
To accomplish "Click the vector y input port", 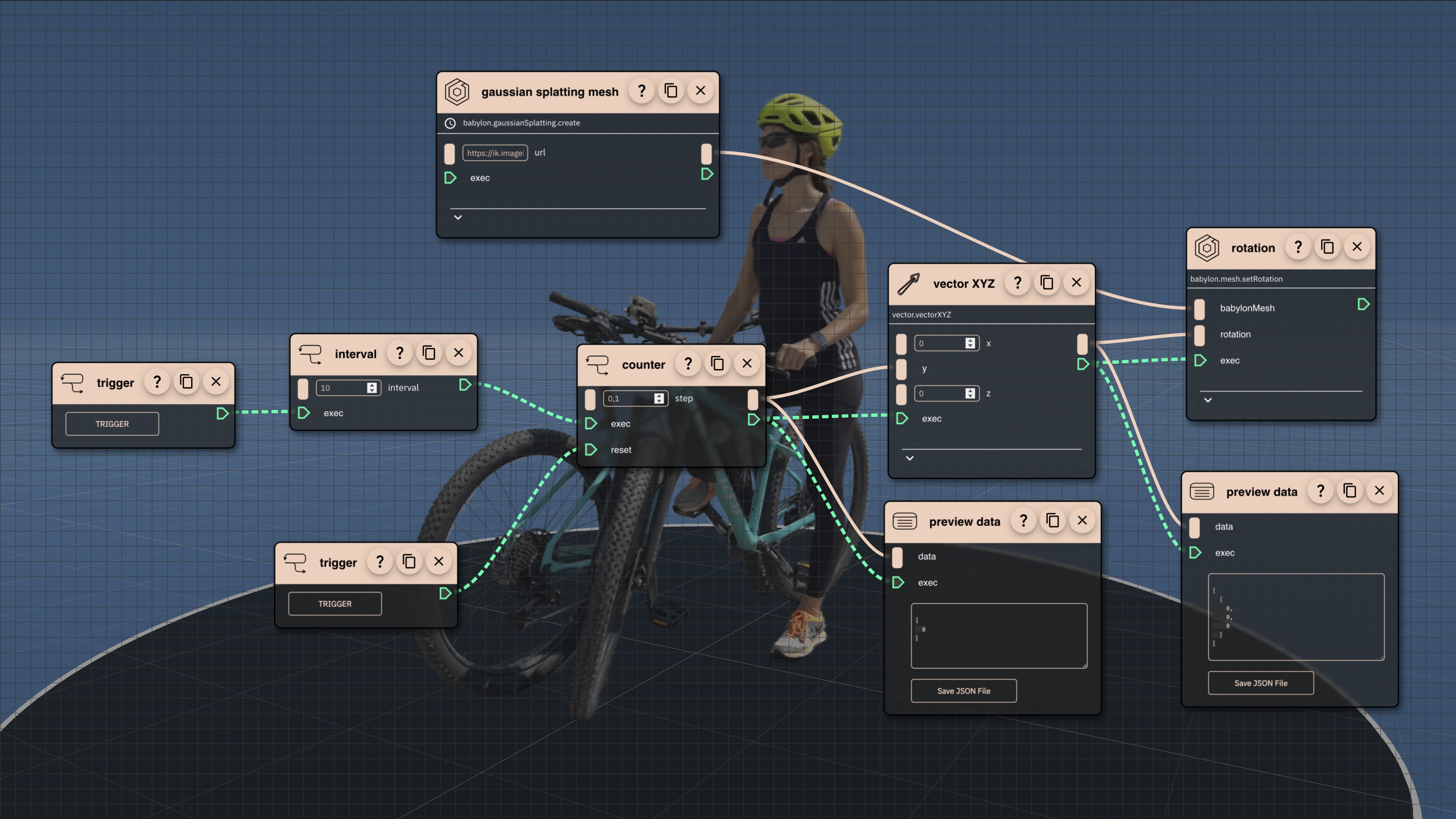I will 901,369.
